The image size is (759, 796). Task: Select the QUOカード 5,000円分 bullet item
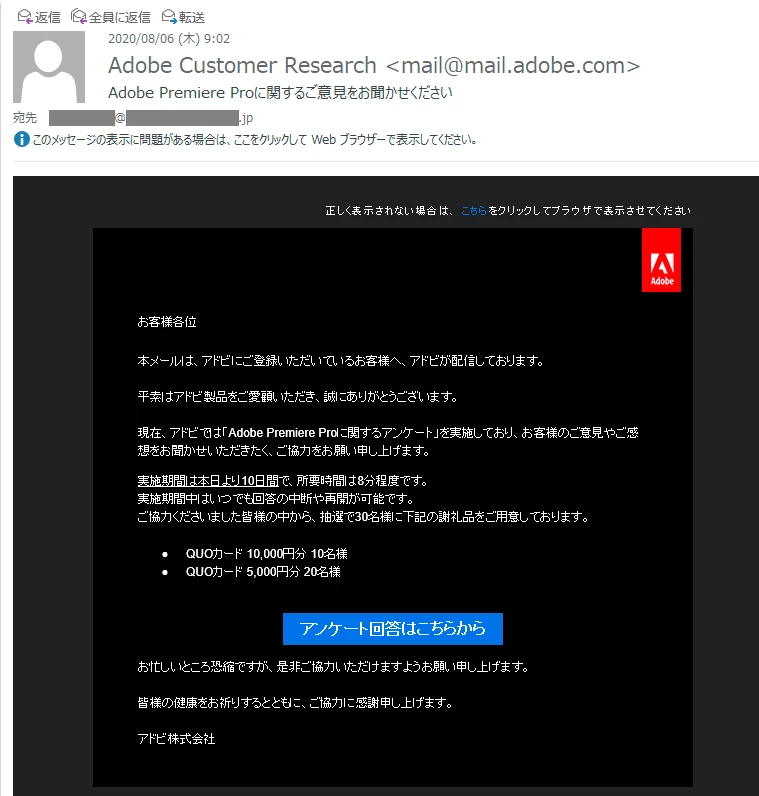click(x=263, y=572)
